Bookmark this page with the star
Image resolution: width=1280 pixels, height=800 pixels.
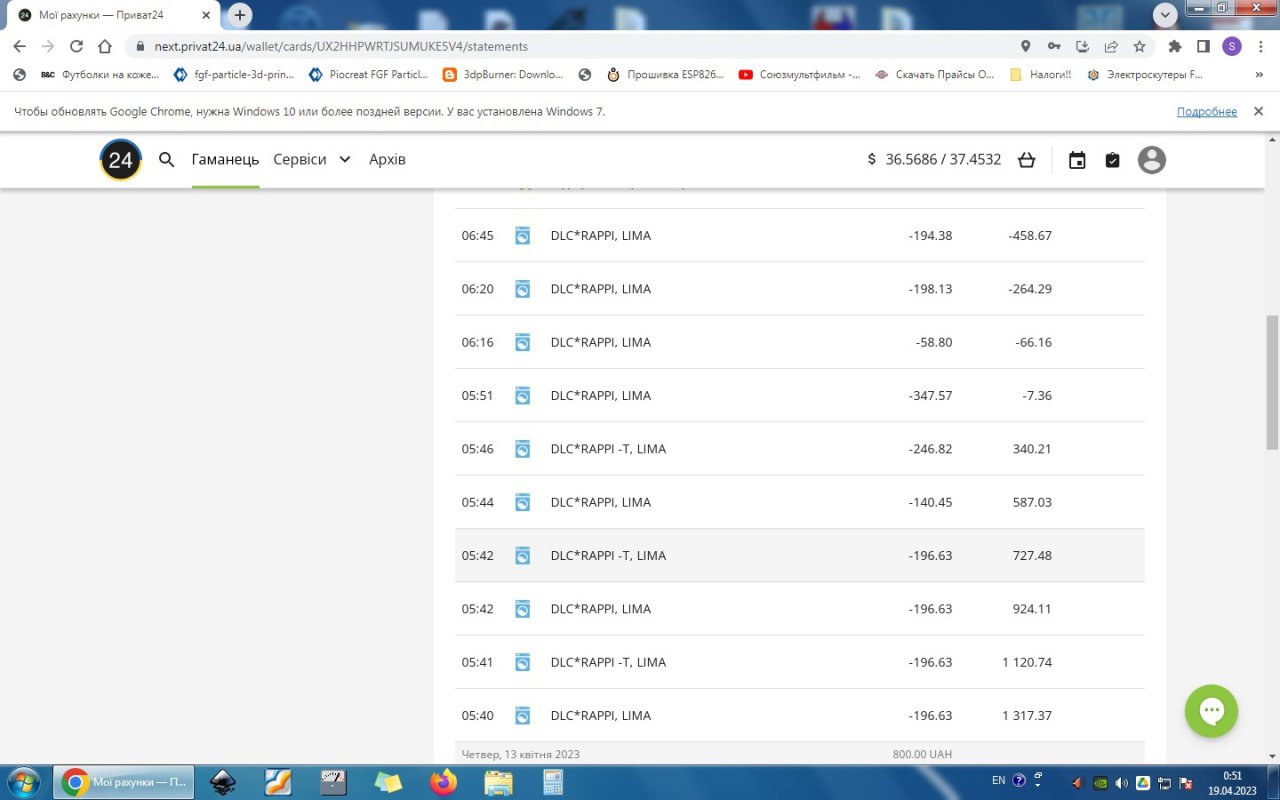[1139, 46]
